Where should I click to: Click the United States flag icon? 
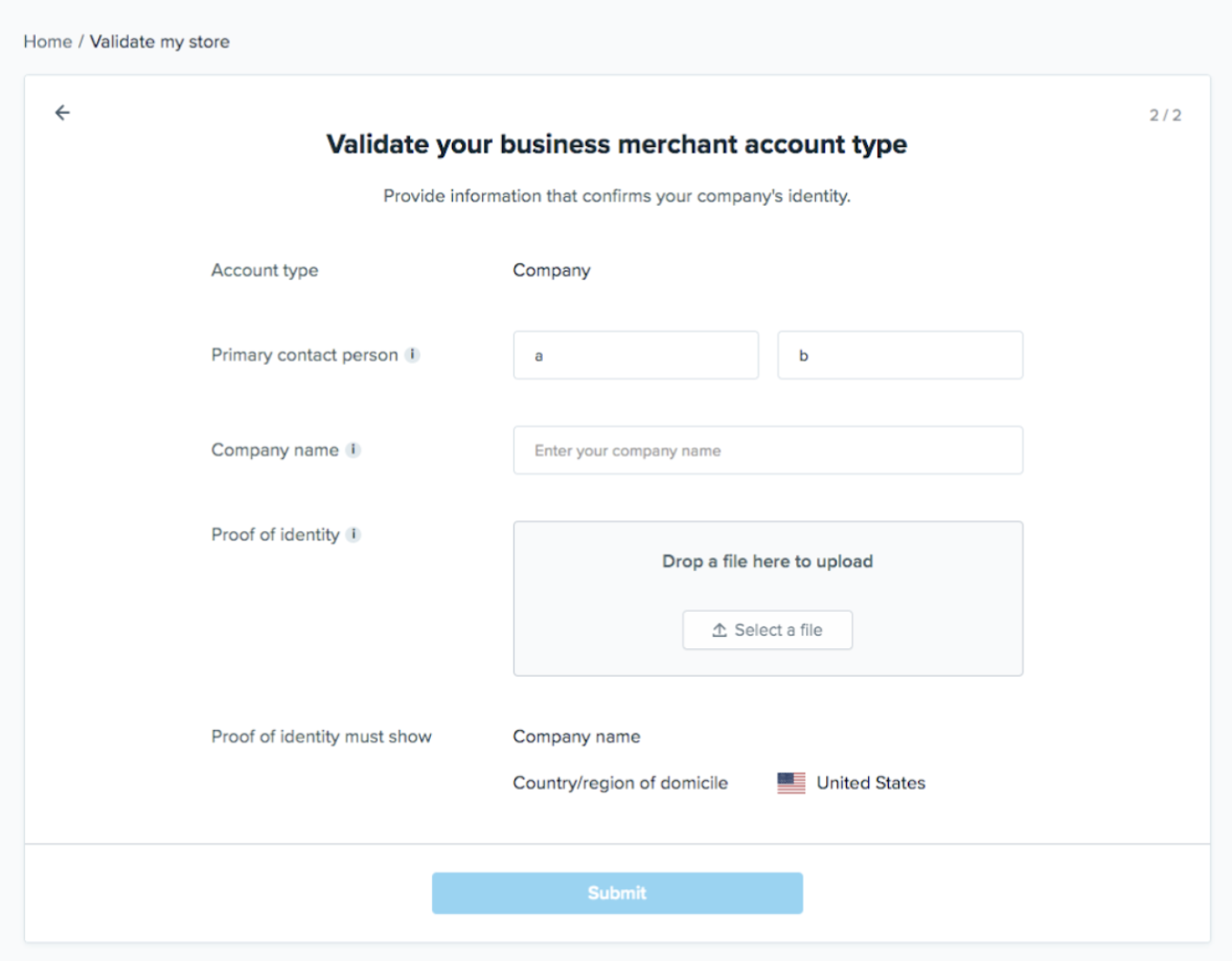click(x=791, y=783)
